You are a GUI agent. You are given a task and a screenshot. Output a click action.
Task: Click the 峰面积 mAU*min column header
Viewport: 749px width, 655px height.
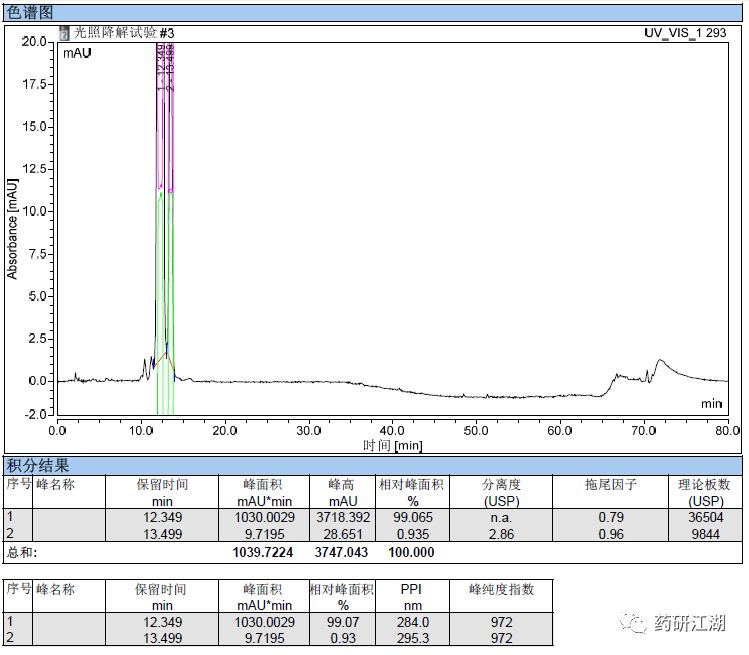[264, 492]
